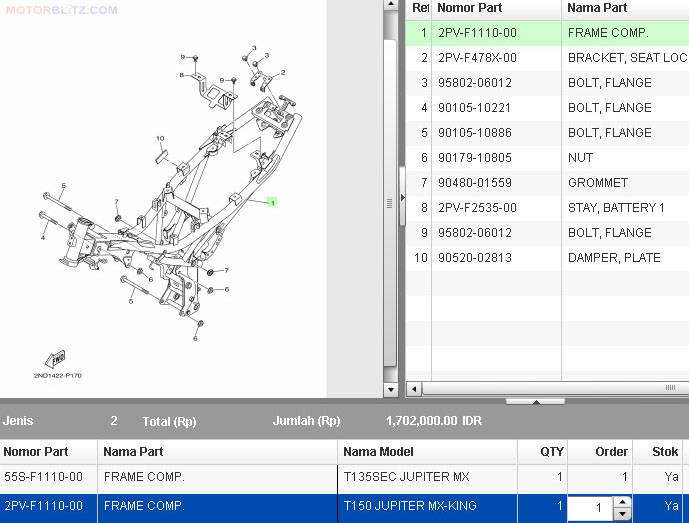The height and width of the screenshot is (523, 689).
Task: Decrease order quantity with the down stepper arrow
Action: pyautogui.click(x=621, y=514)
